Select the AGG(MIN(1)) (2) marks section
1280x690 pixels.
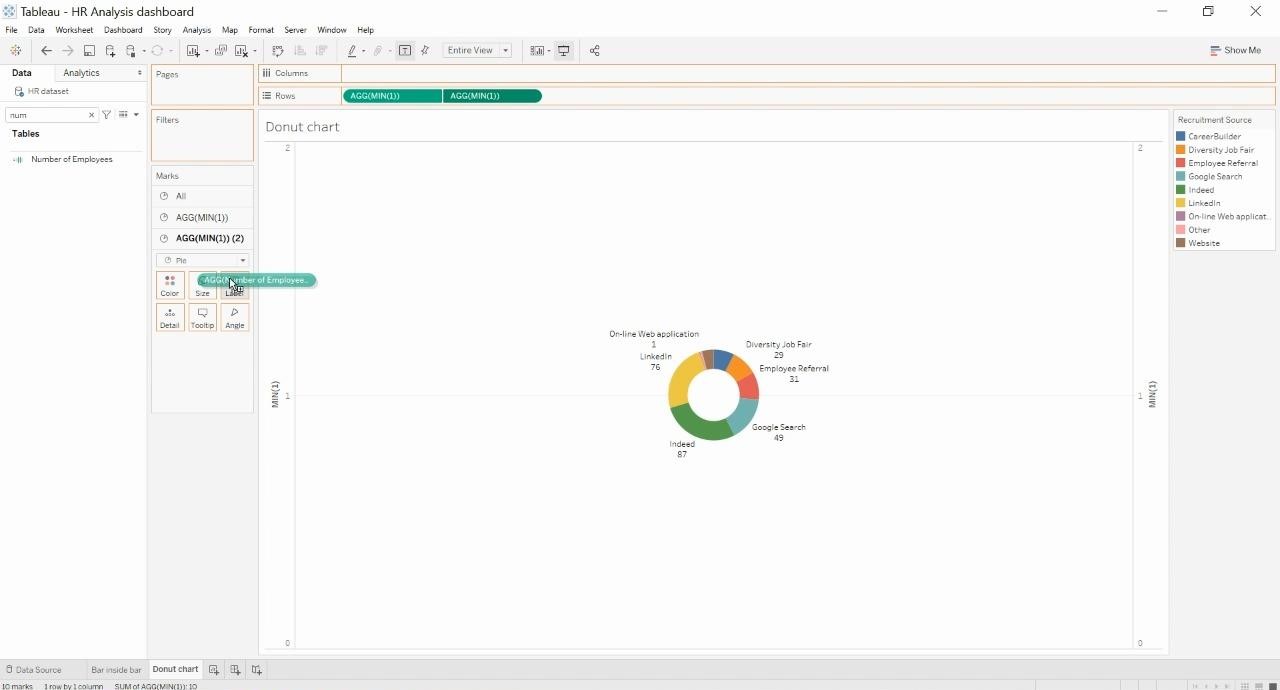tap(202, 238)
